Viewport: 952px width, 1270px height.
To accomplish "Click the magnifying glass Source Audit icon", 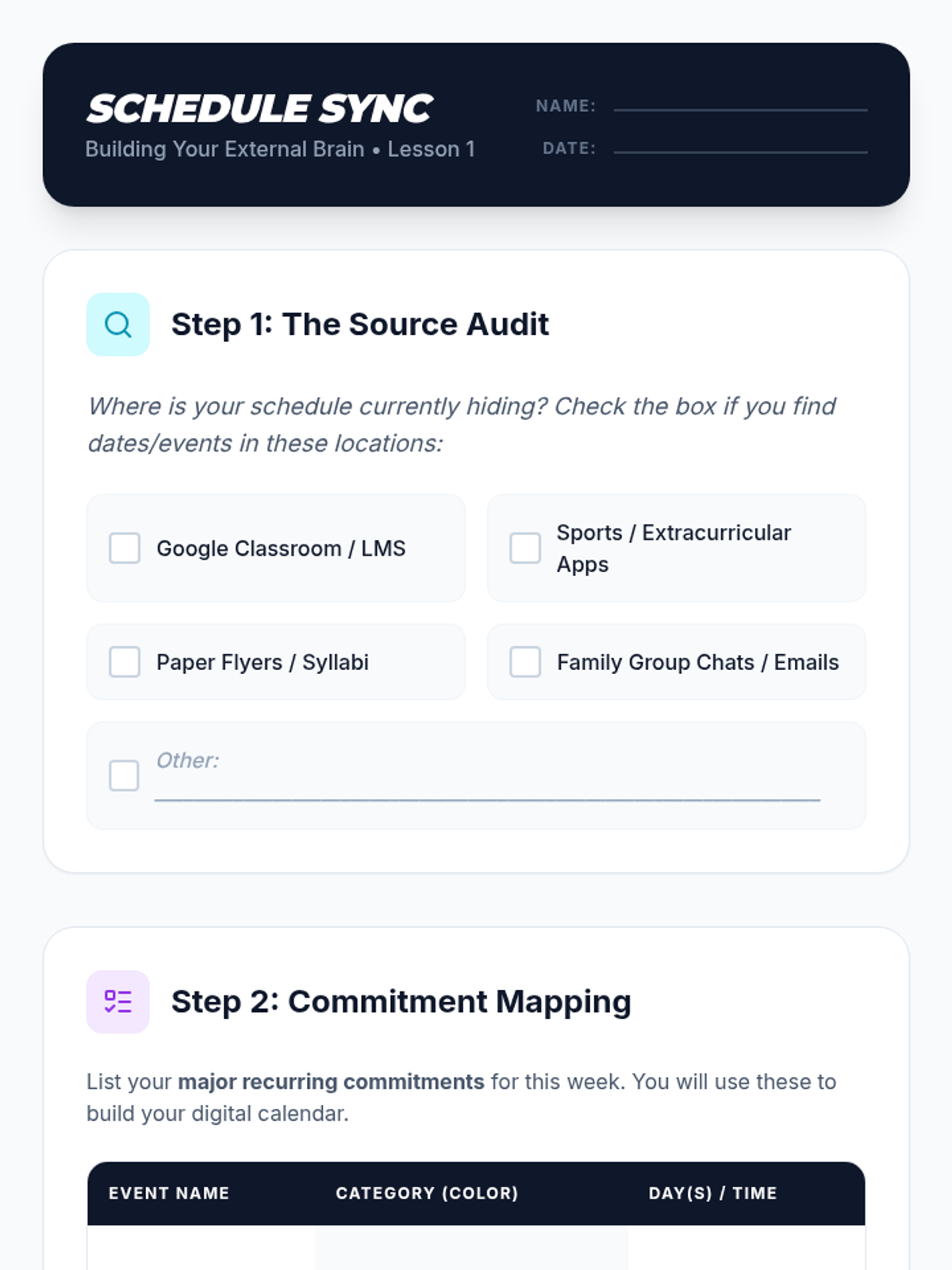I will click(x=118, y=325).
